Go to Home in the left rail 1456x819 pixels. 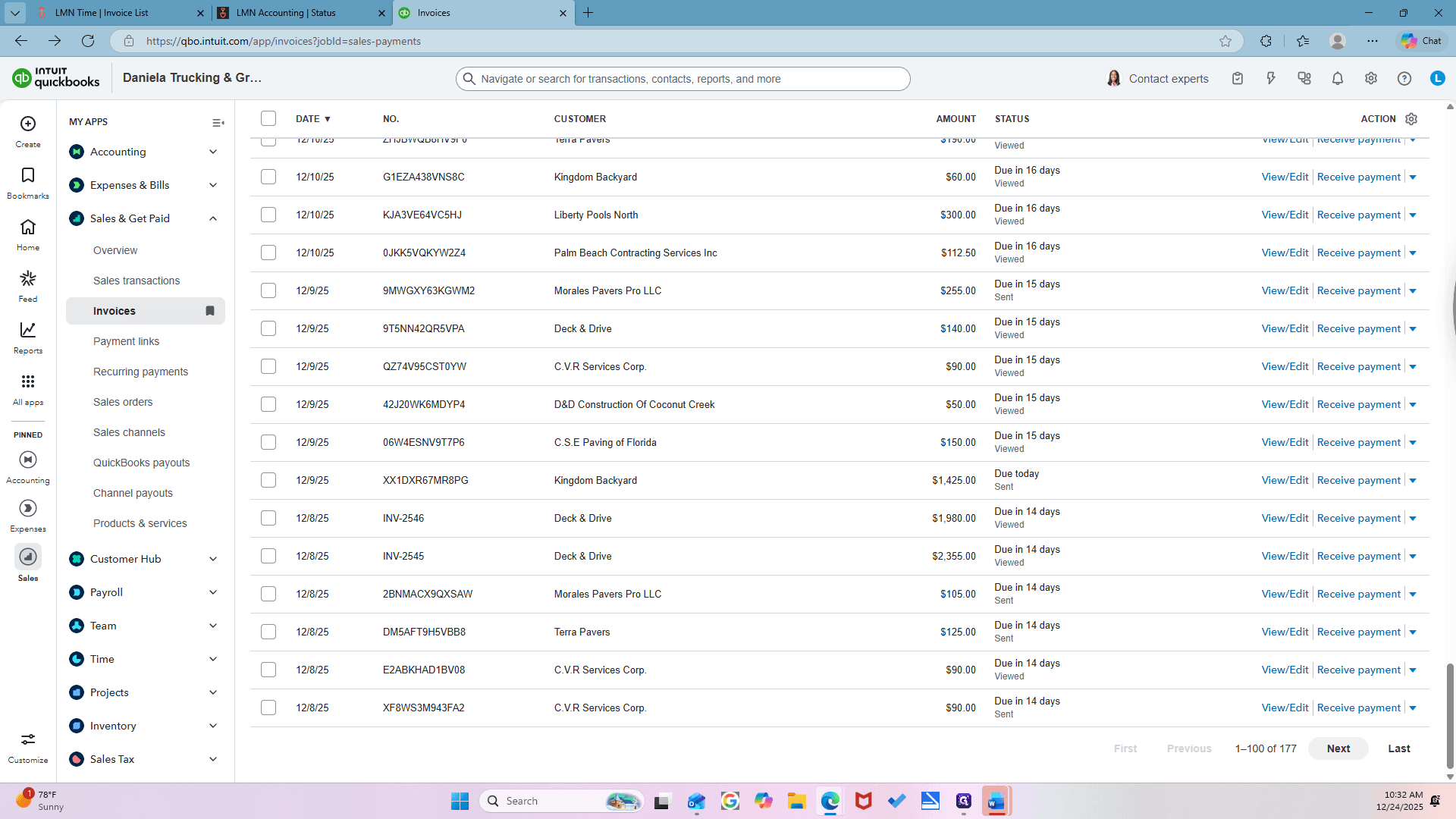click(28, 227)
